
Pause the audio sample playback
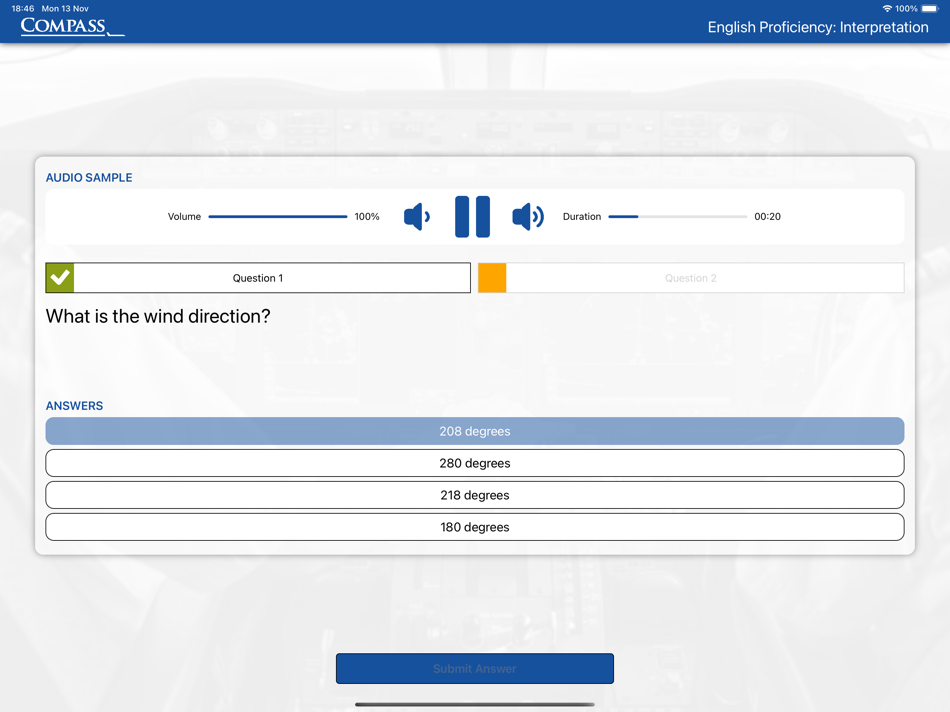click(x=473, y=216)
